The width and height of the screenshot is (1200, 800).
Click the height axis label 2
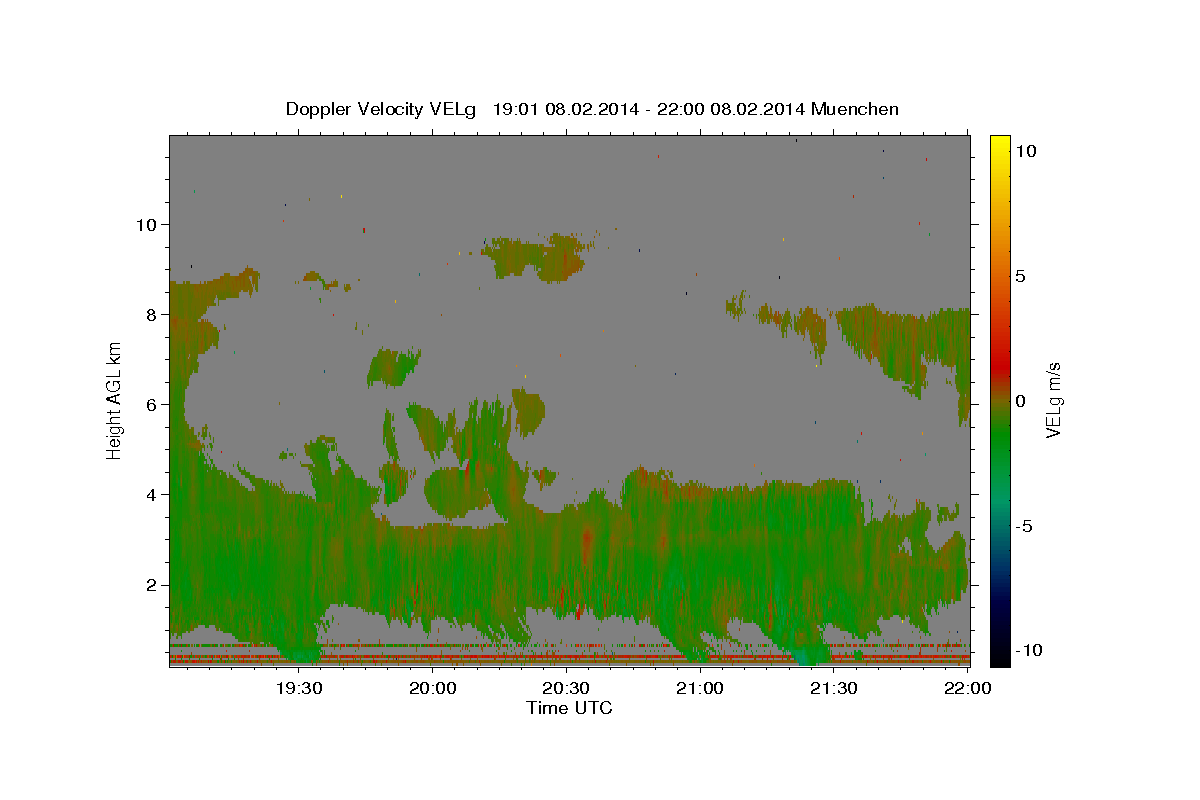pos(152,584)
